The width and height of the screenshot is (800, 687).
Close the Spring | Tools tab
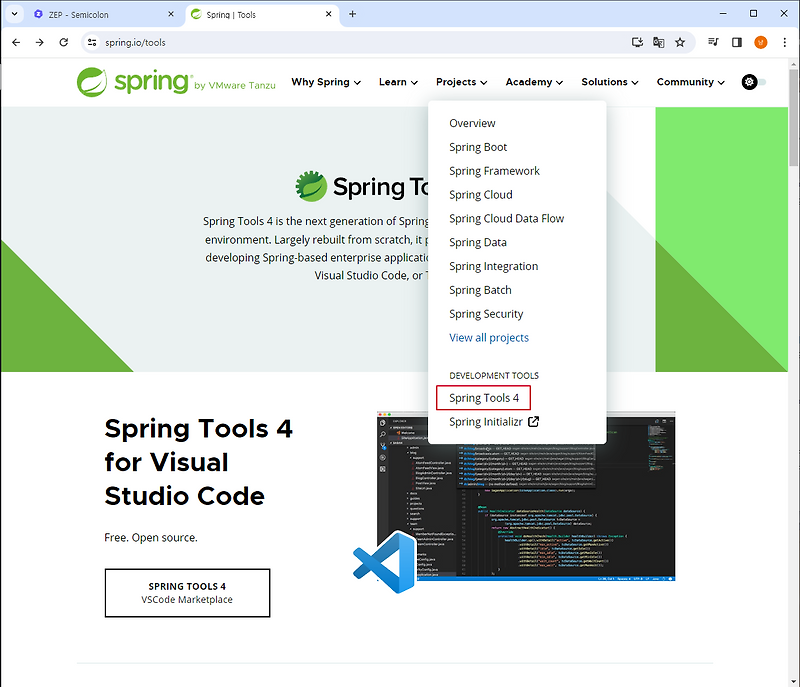coord(329,14)
